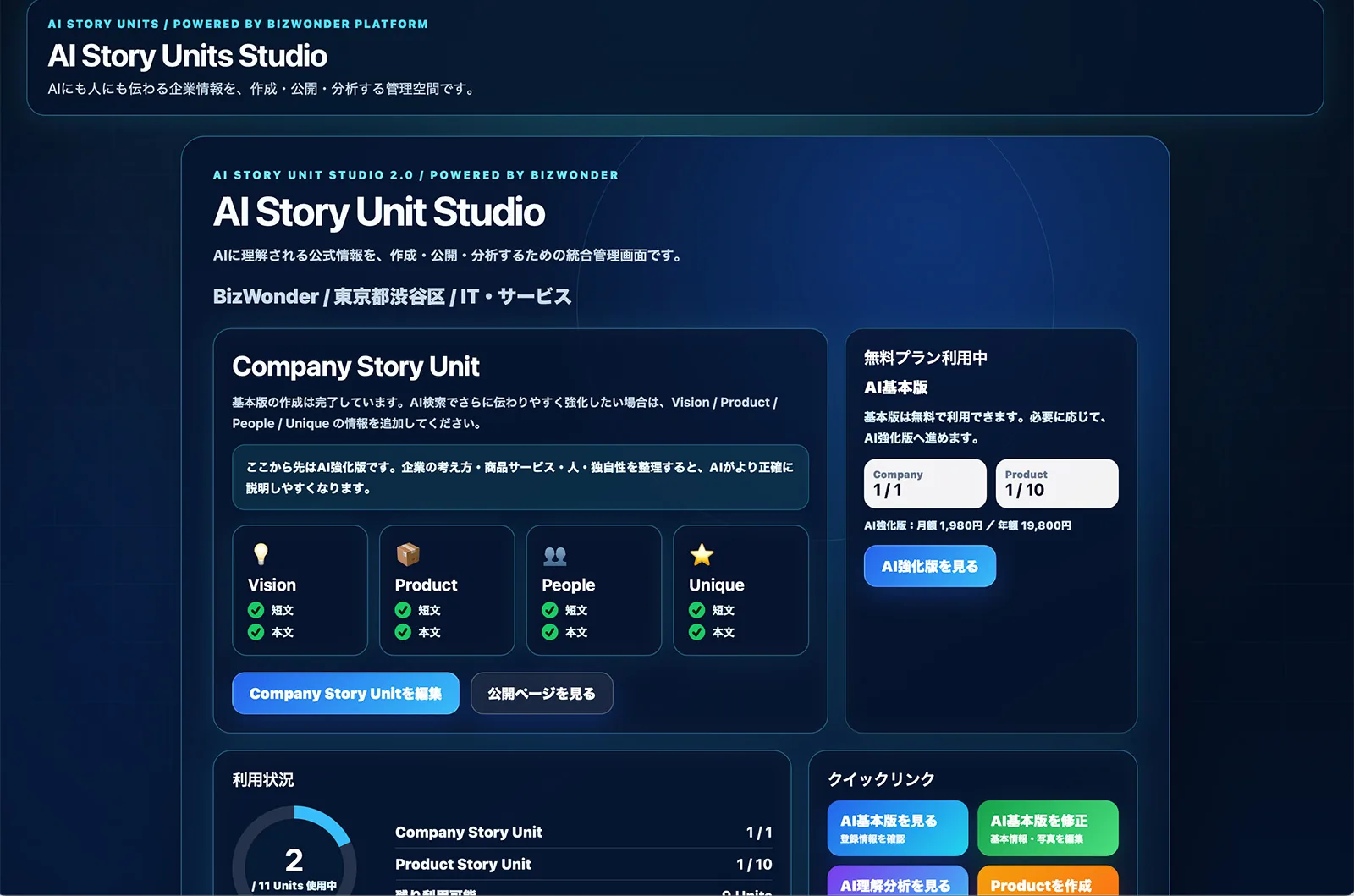Click the Product box icon

pyautogui.click(x=408, y=554)
